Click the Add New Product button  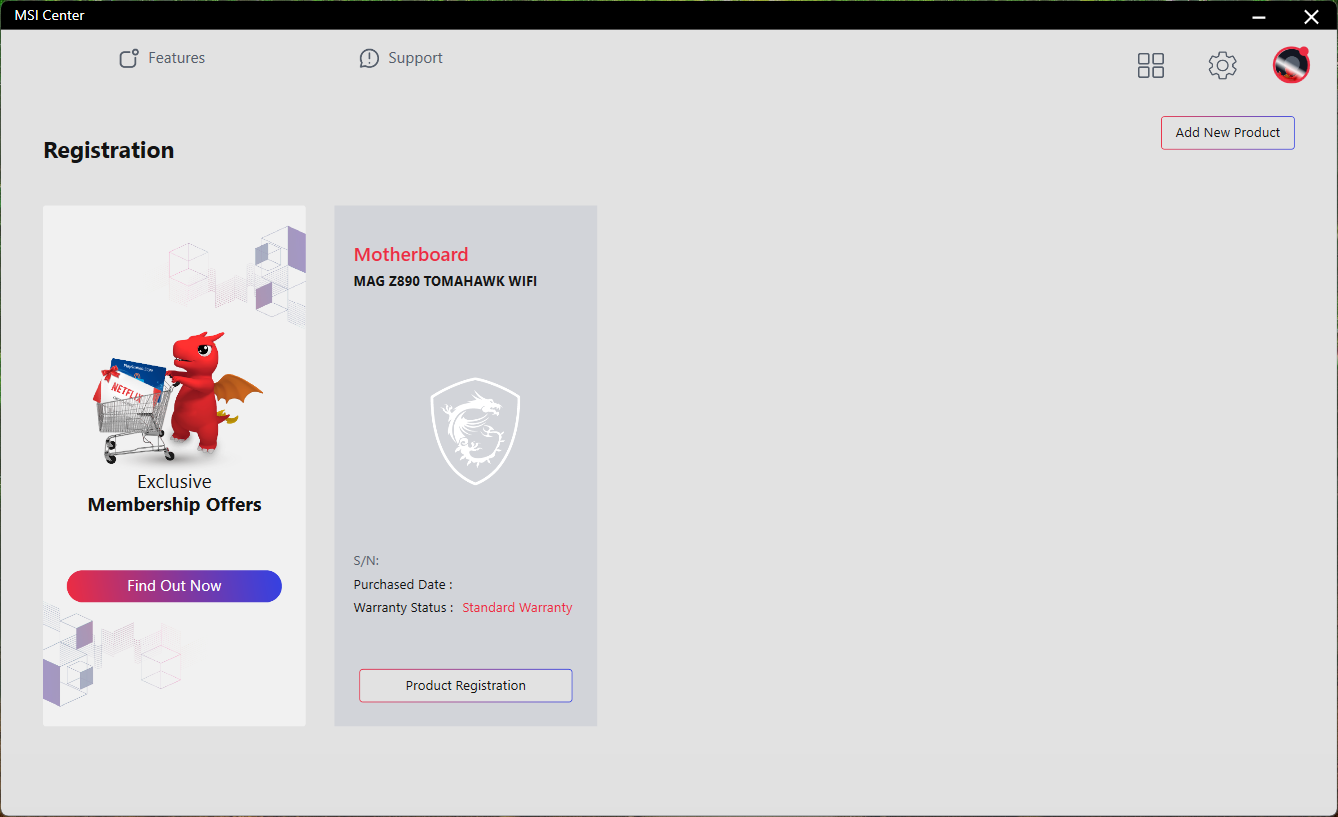click(x=1228, y=133)
